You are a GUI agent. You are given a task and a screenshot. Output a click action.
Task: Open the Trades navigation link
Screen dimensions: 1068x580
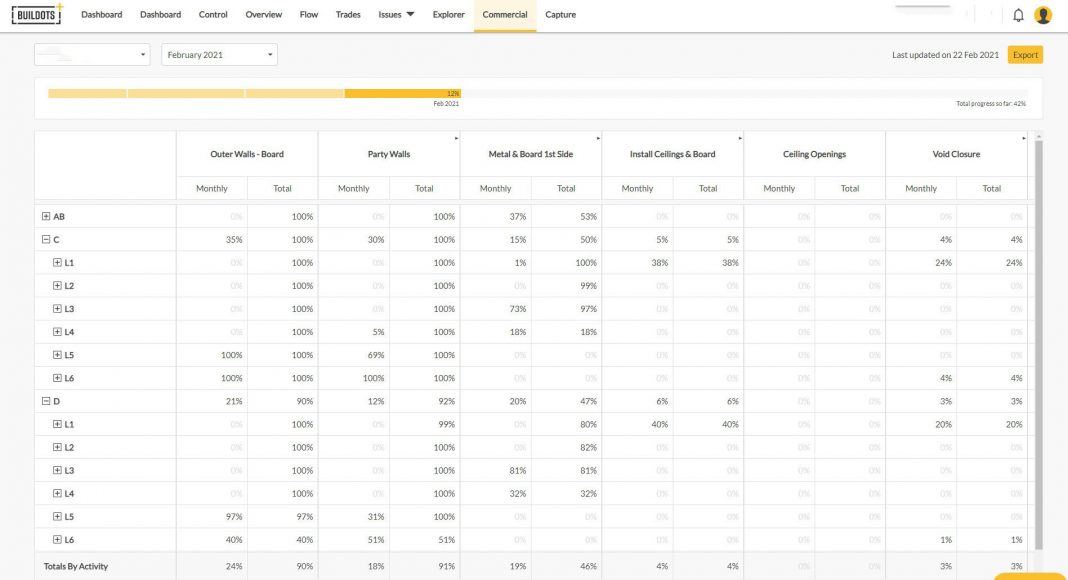pyautogui.click(x=348, y=15)
